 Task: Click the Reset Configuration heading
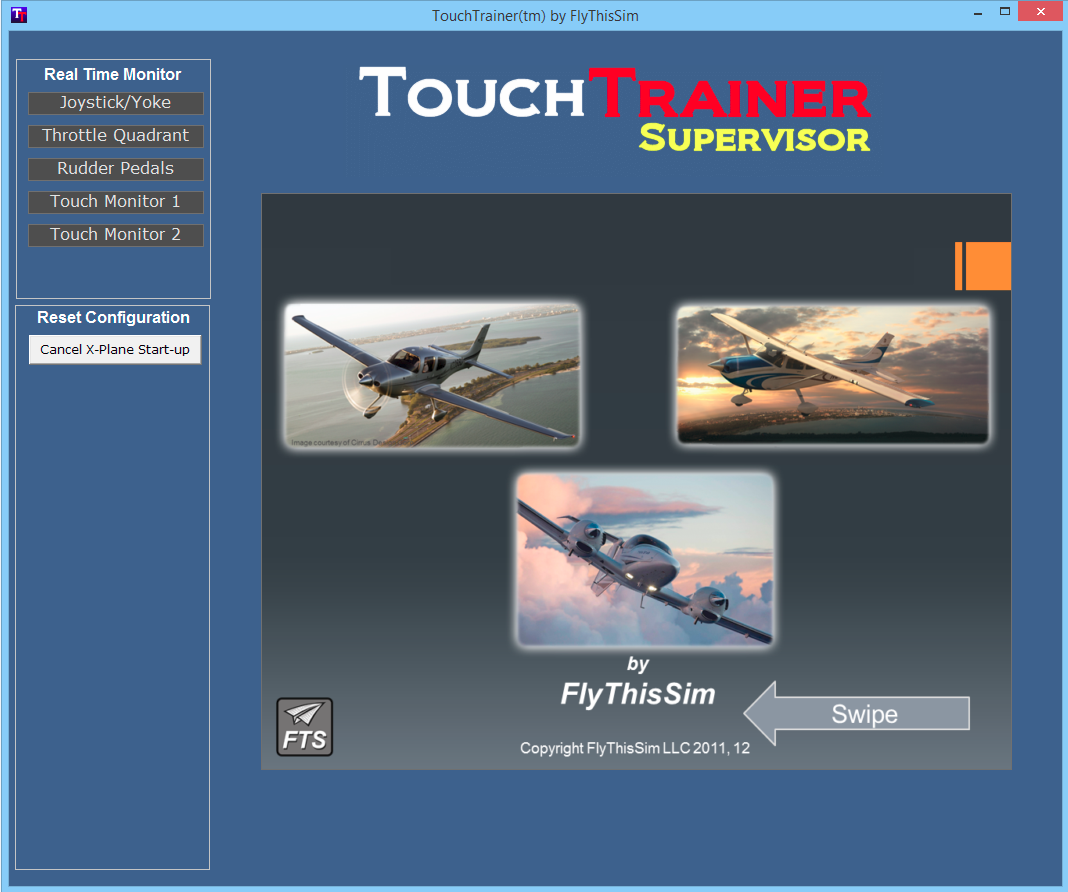pos(113,317)
